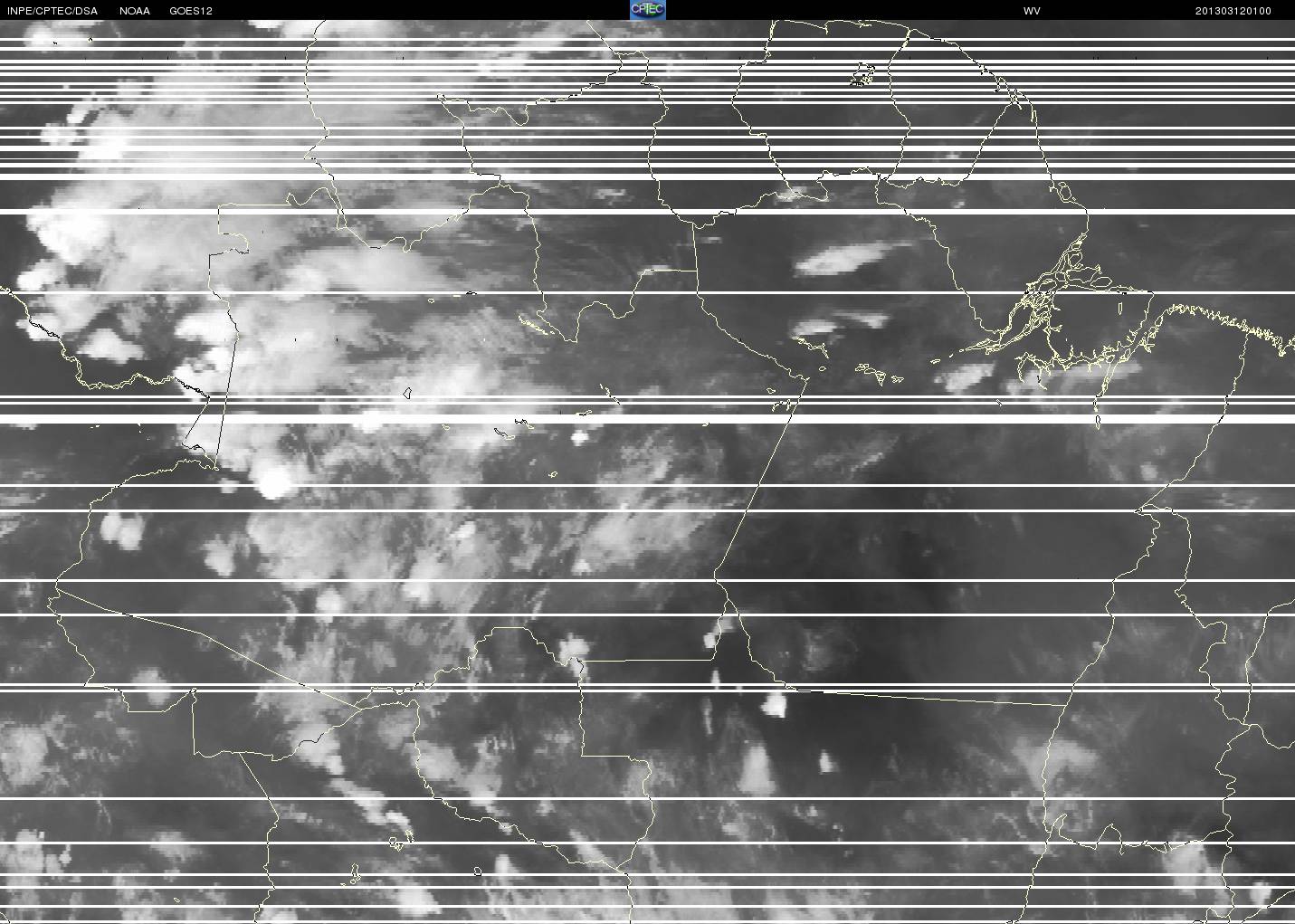1295x924 pixels.
Task: Click the 201303120100 timestamp
Action: (x=1233, y=11)
